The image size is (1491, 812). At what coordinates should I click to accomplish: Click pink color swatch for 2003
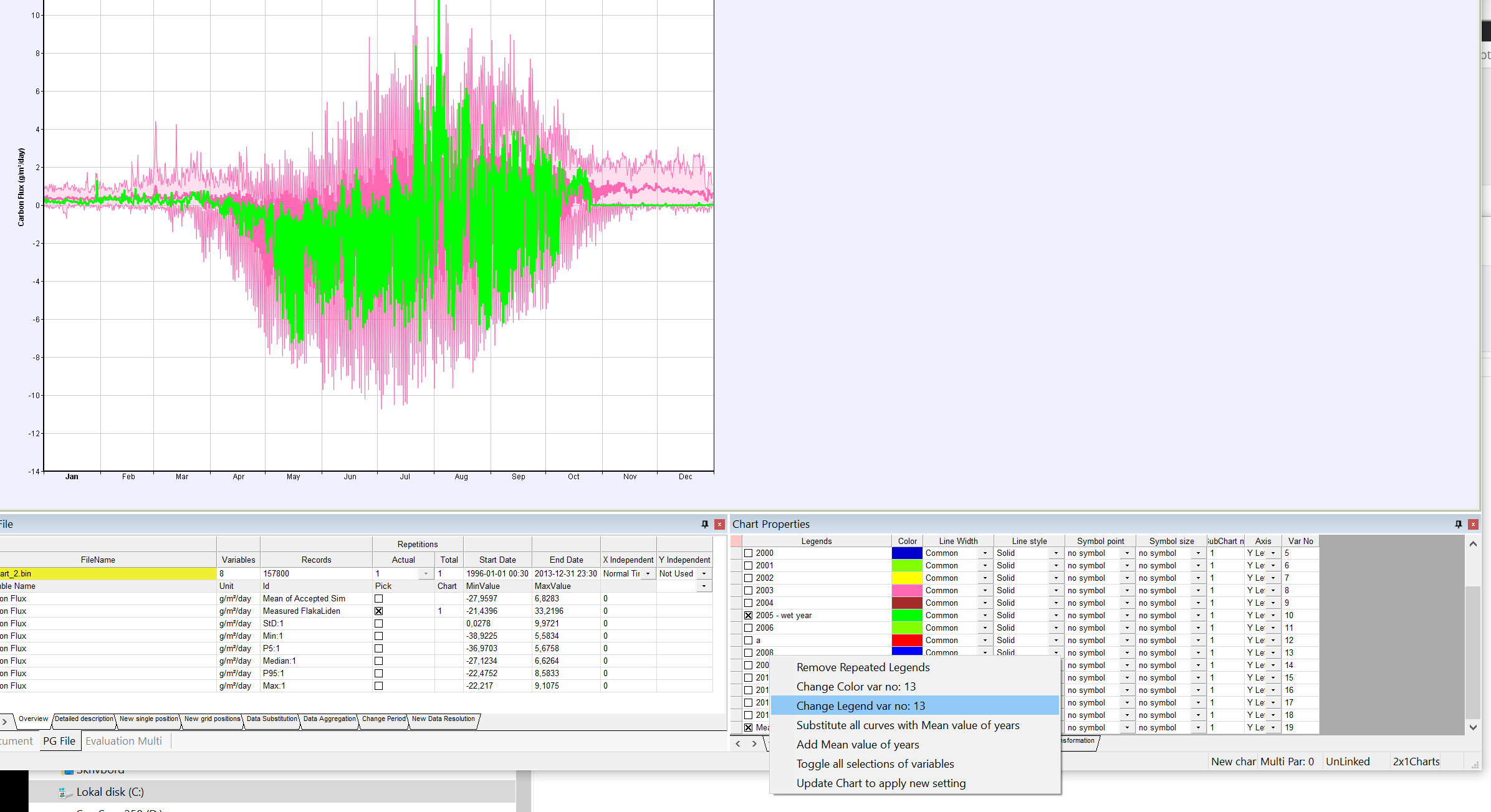pyautogui.click(x=907, y=591)
